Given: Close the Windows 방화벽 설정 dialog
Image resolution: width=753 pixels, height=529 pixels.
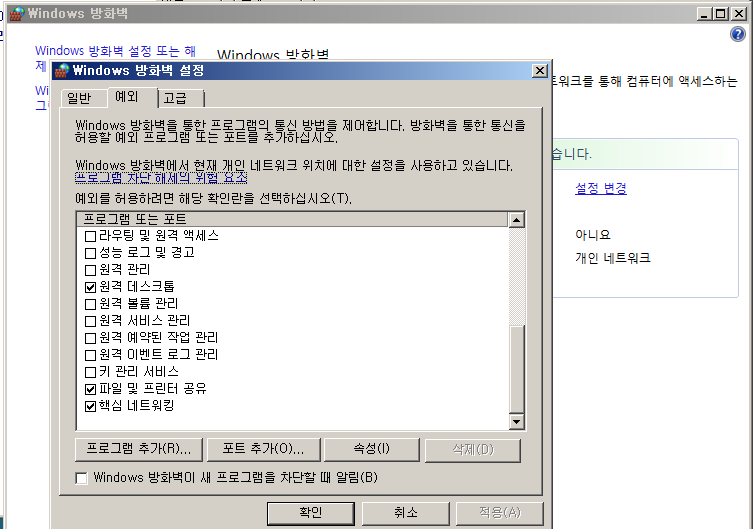Looking at the screenshot, I should pyautogui.click(x=540, y=71).
